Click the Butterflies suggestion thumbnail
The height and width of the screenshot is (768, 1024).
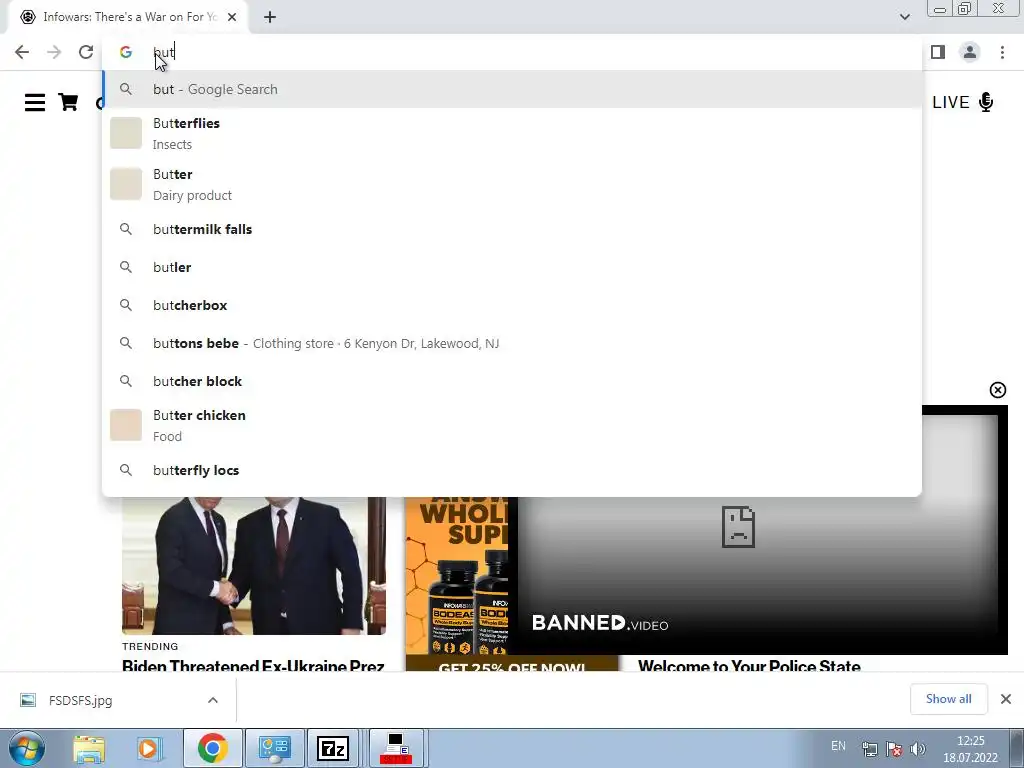pos(126,133)
